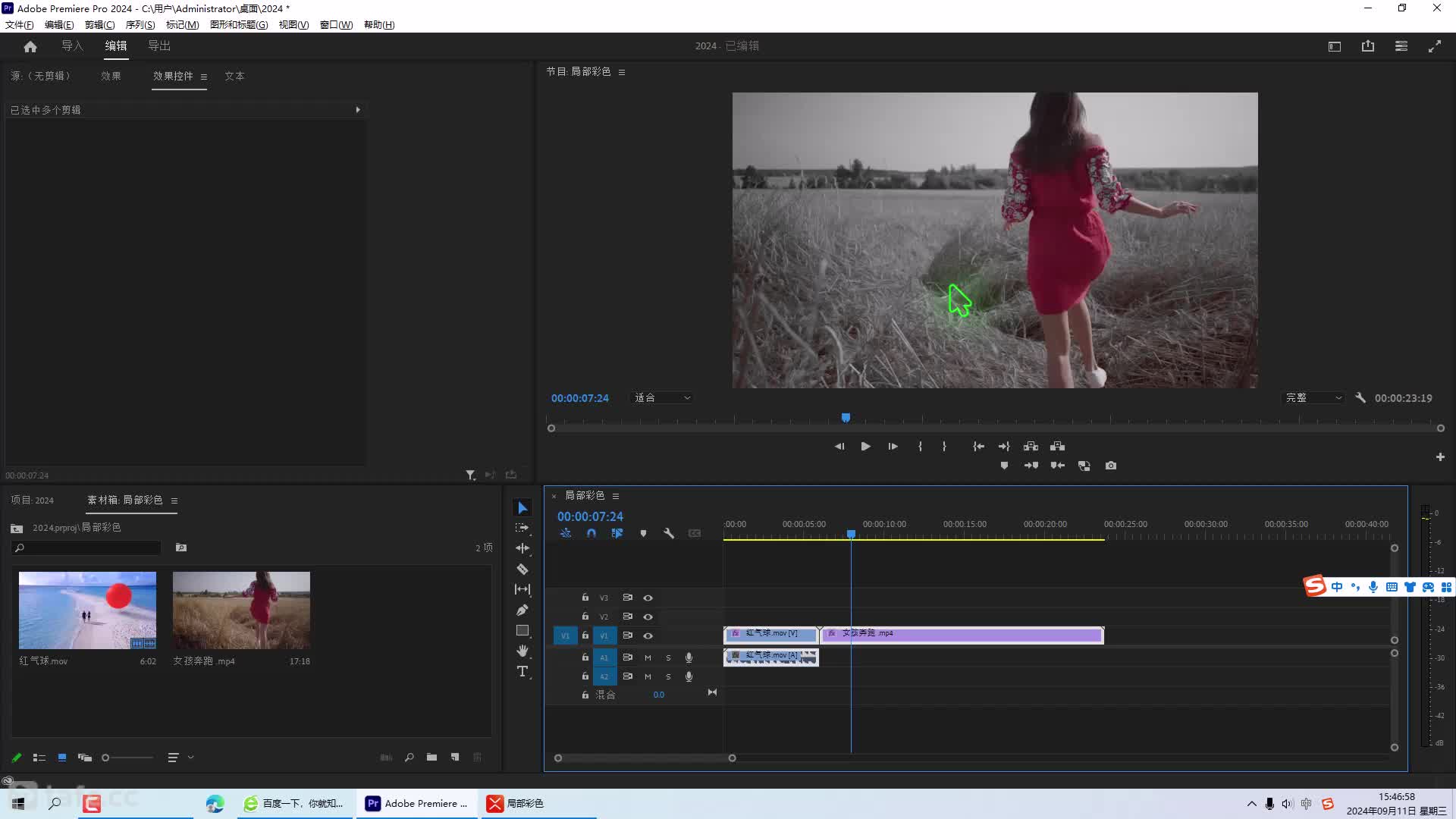Toggle voice-over record on A1
Screen dimensions: 1456x819
(689, 657)
